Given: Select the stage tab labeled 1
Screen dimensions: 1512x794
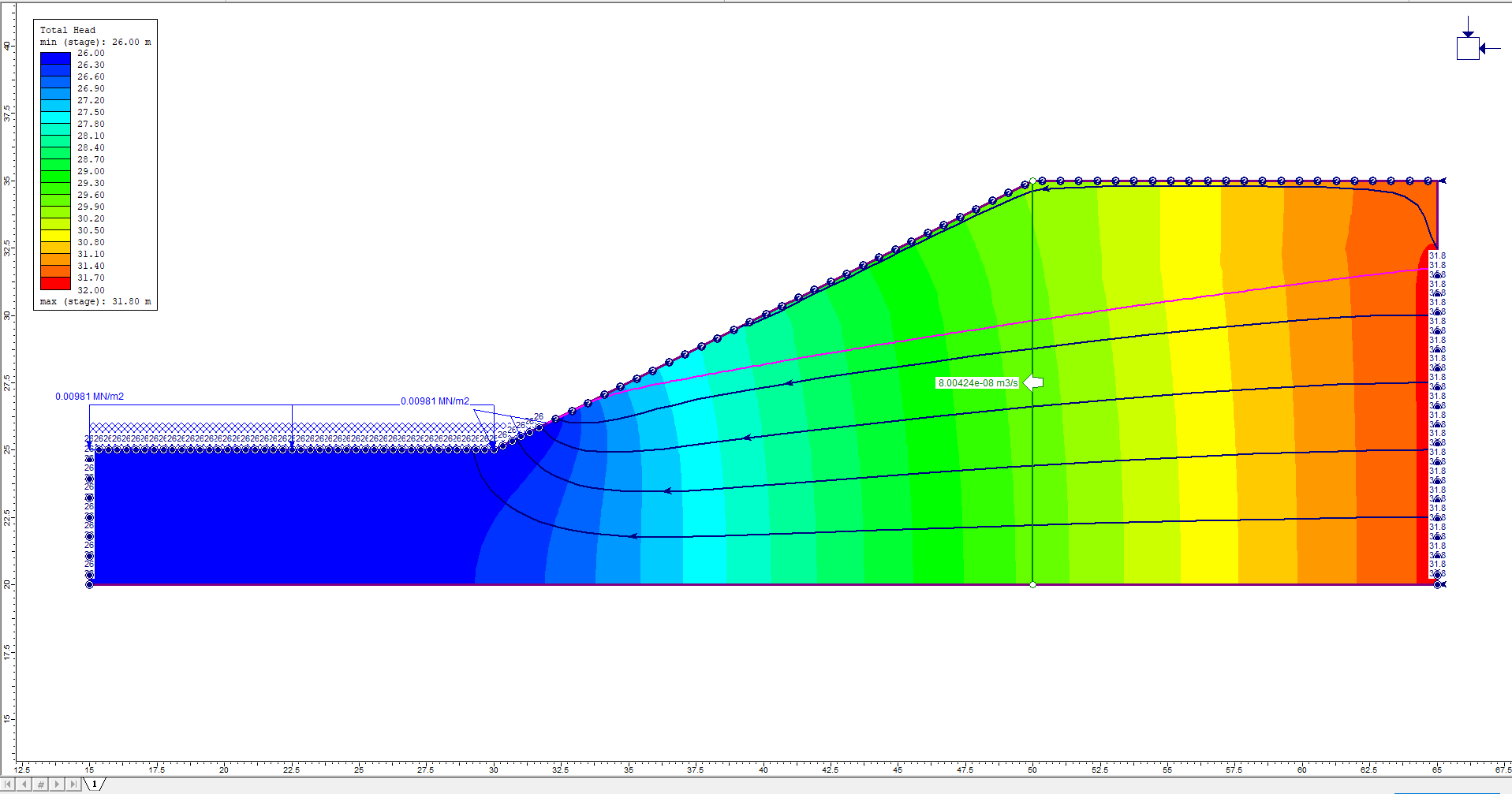Looking at the screenshot, I should pyautogui.click(x=95, y=785).
